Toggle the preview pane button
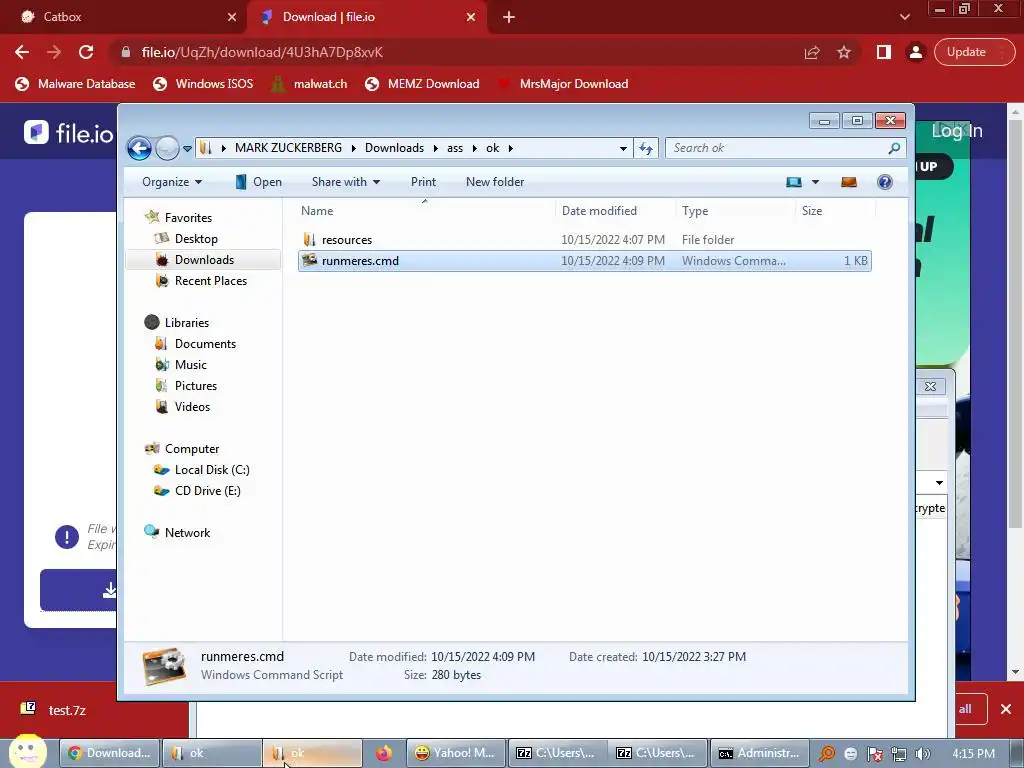The height and width of the screenshot is (768, 1024). pyautogui.click(x=848, y=182)
